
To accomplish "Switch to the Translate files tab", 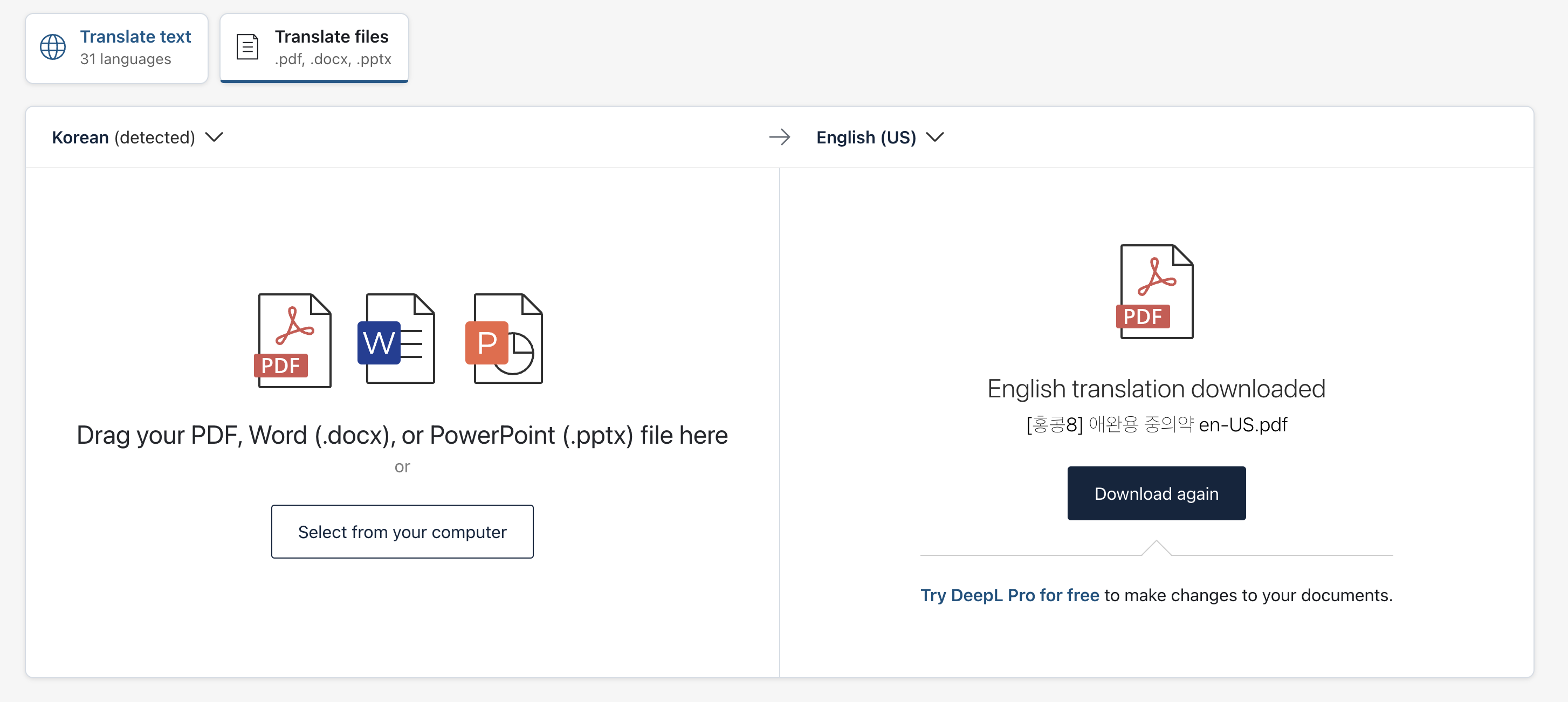I will point(314,48).
